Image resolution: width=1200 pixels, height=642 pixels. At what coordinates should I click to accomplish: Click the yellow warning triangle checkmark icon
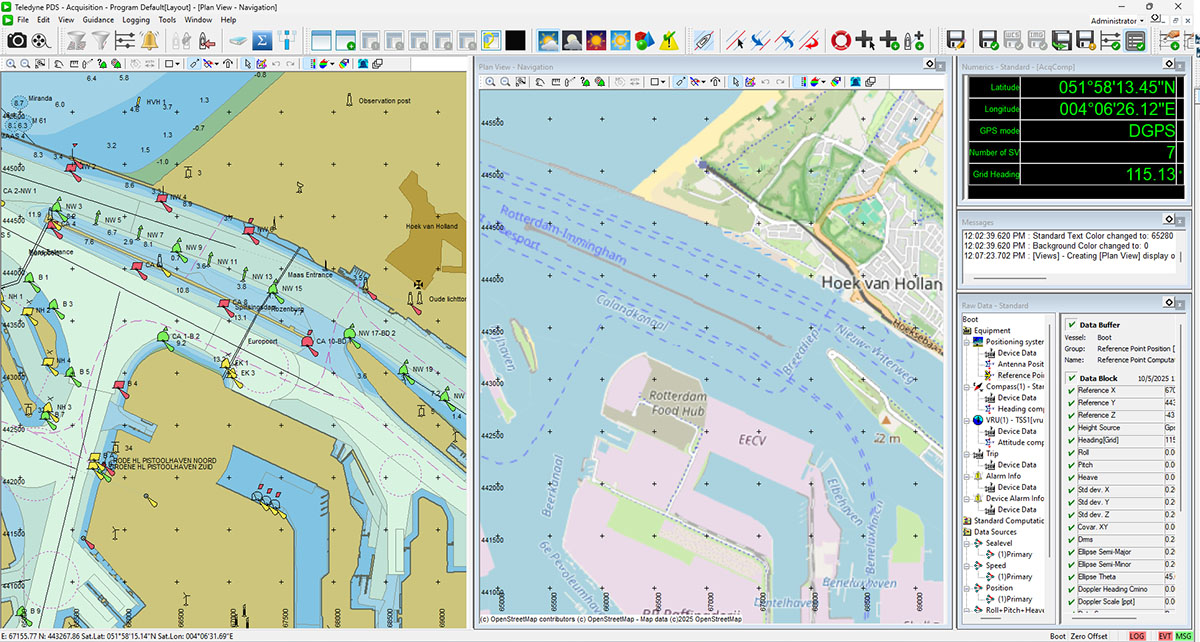[x=670, y=41]
